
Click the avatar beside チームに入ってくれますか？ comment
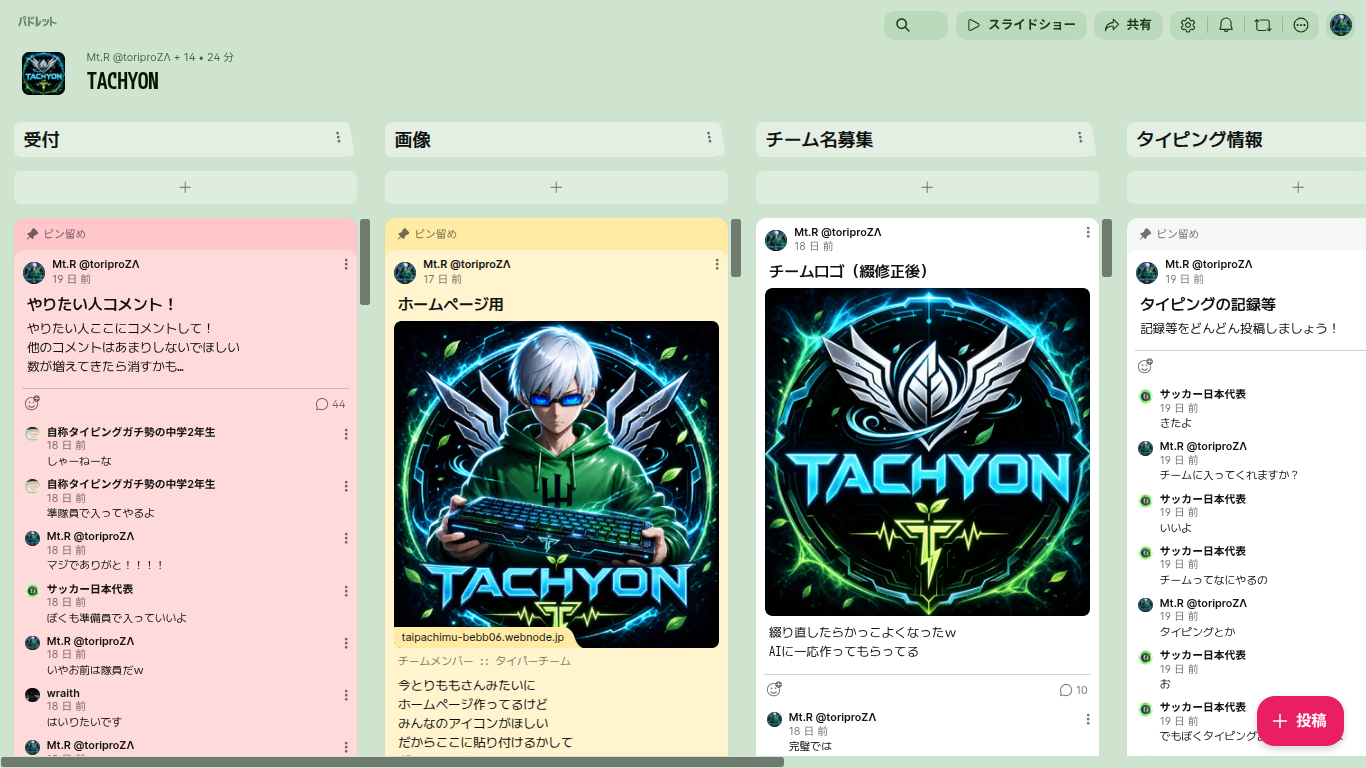[1146, 448]
